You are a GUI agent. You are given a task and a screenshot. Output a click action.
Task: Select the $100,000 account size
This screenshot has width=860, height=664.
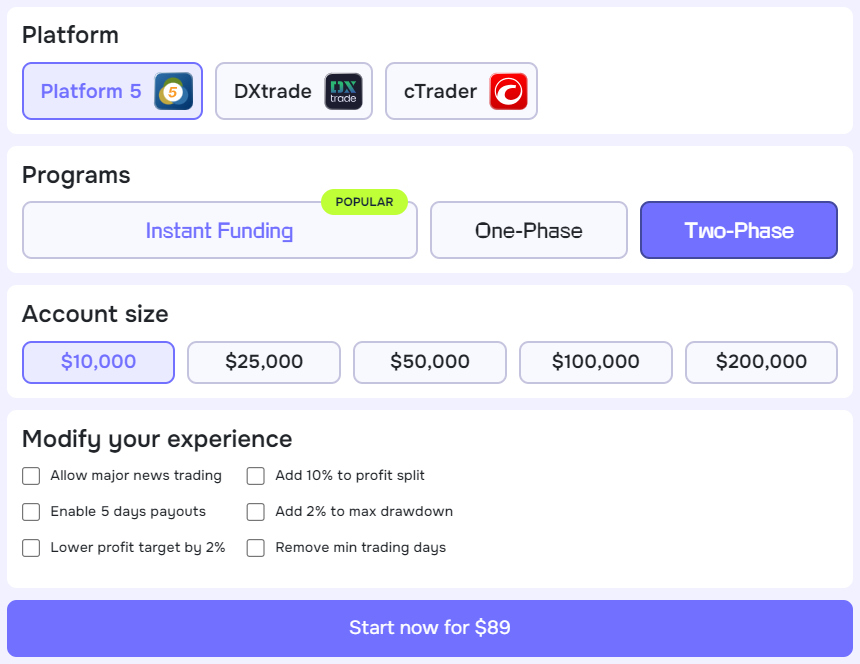(x=596, y=362)
